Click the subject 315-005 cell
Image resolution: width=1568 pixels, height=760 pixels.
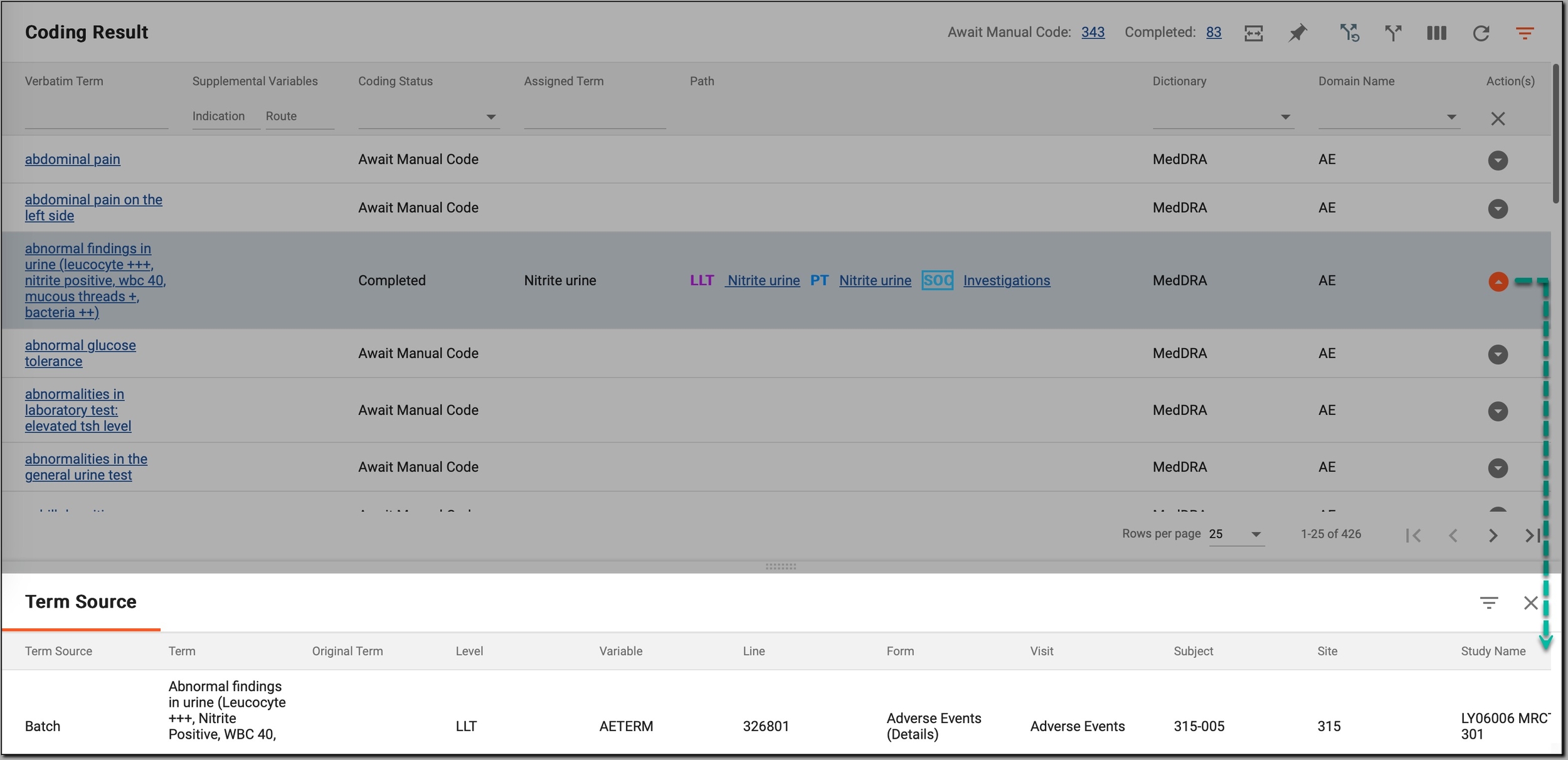1199,726
